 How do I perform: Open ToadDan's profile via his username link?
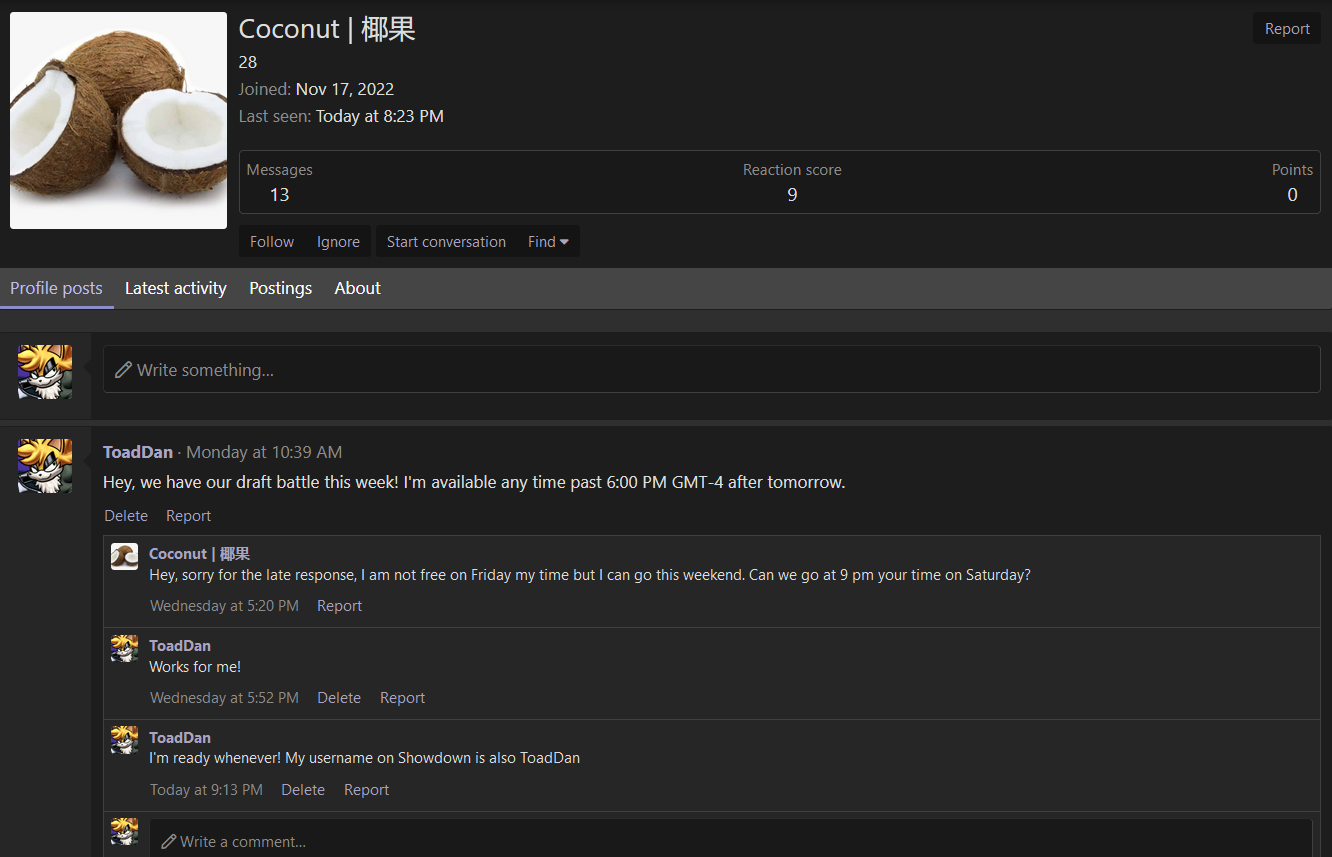point(138,452)
